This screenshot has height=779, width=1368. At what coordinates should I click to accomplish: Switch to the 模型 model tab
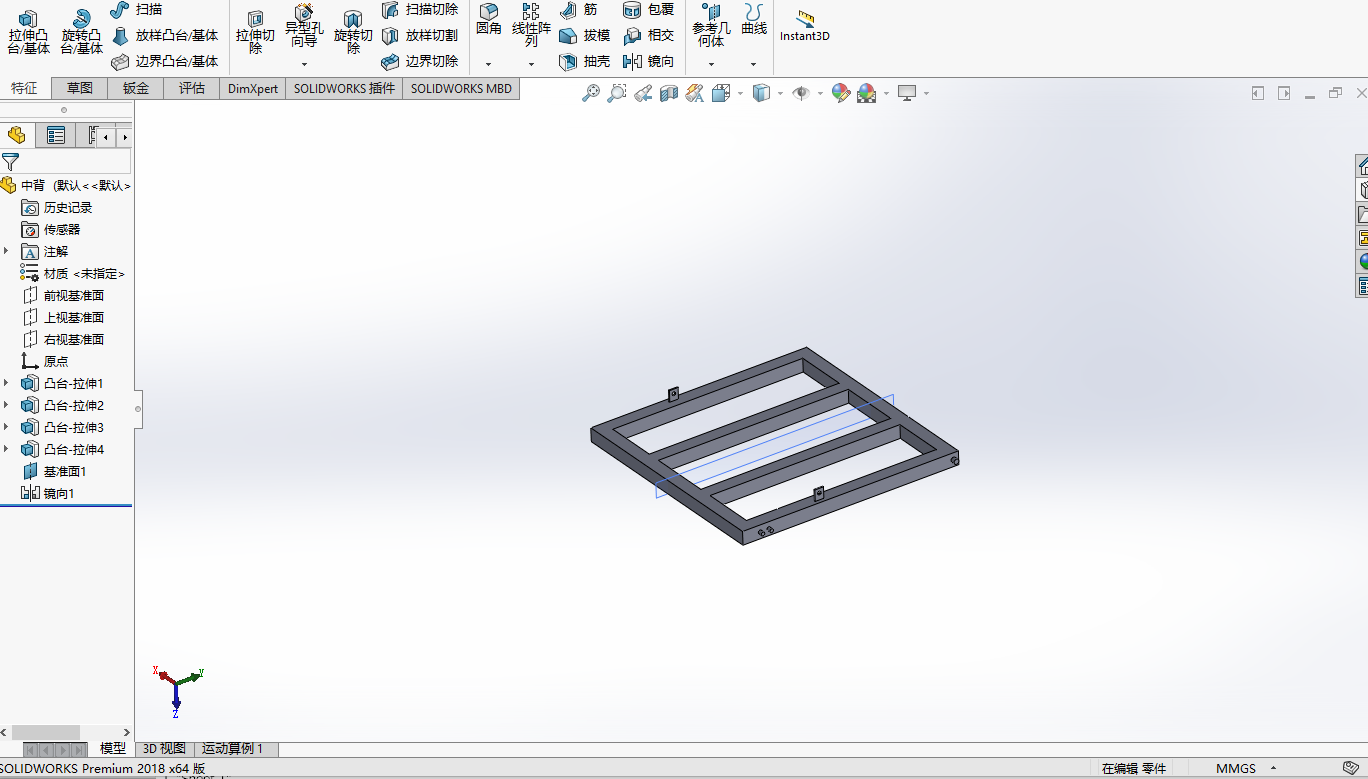click(x=113, y=748)
